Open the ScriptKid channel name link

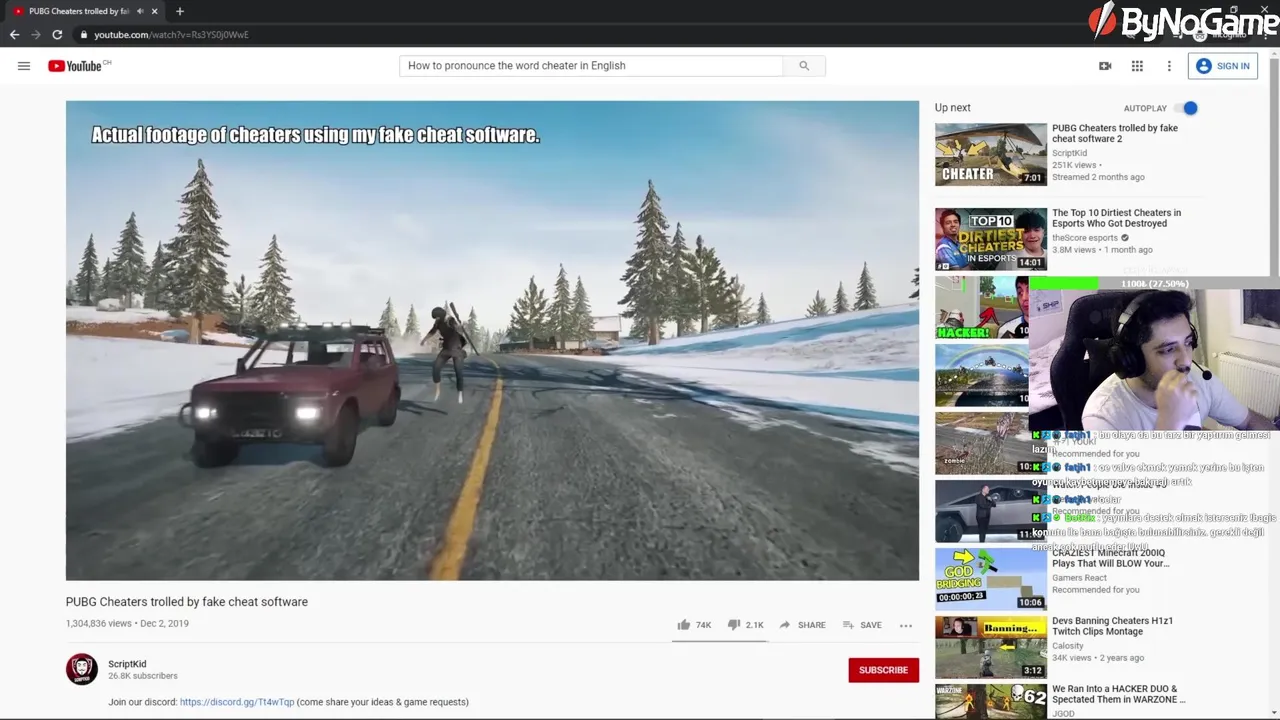pyautogui.click(x=127, y=664)
